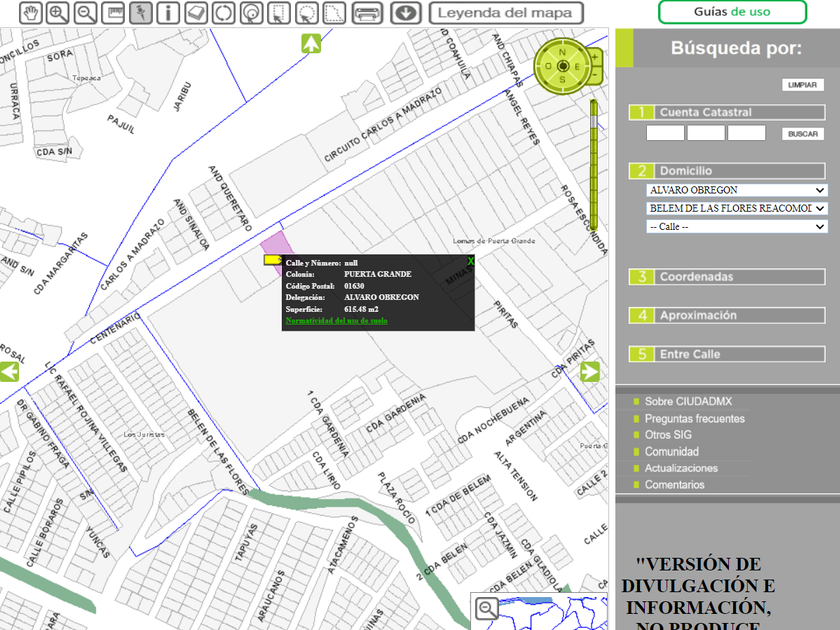
Task: Expand the Coordenadas search section
Action: [x=727, y=277]
